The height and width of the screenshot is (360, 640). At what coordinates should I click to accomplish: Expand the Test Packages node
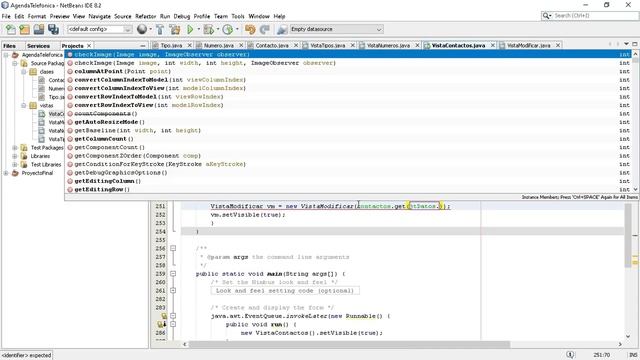(15, 148)
